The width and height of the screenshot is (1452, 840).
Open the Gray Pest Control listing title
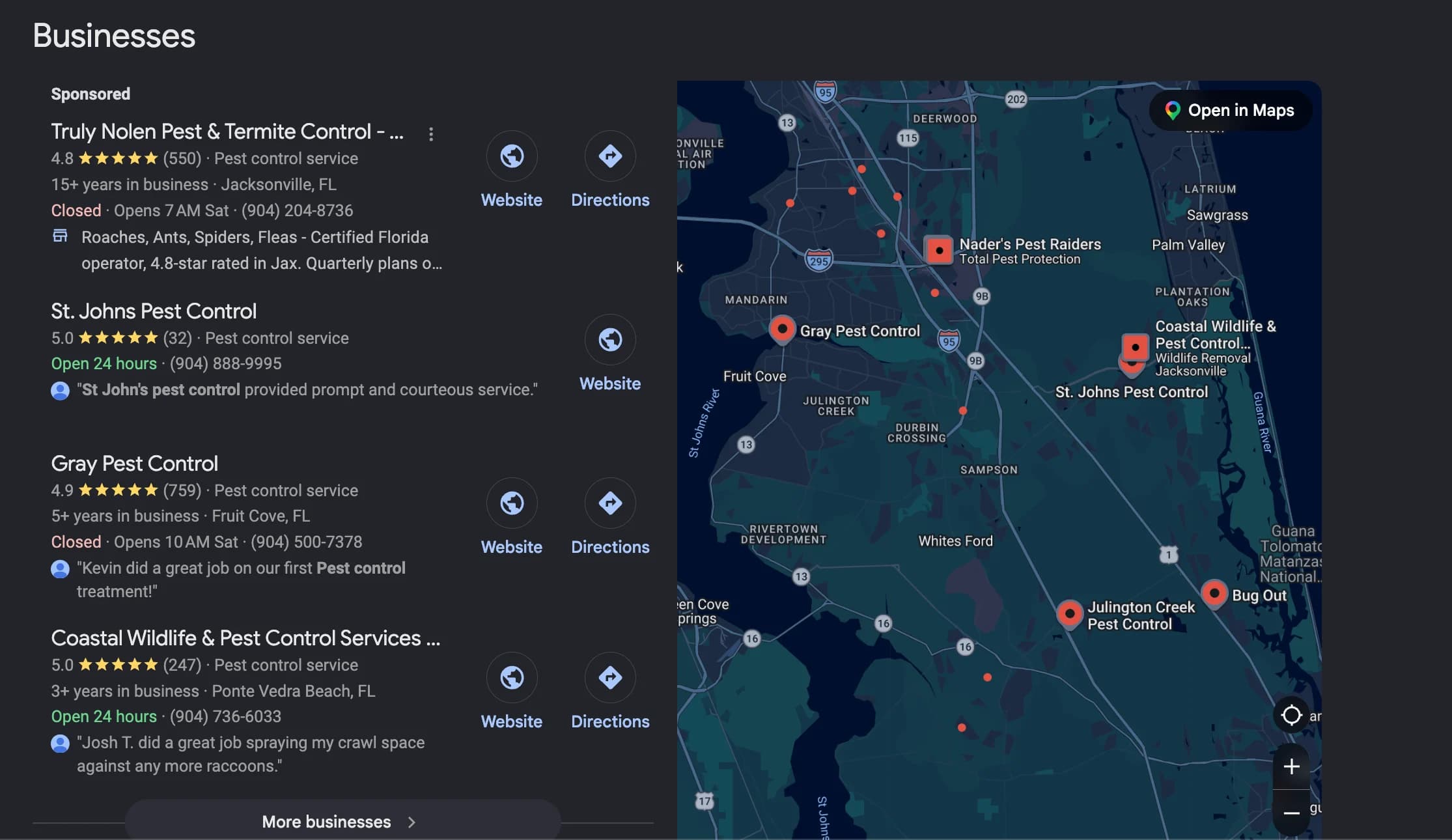coord(135,464)
